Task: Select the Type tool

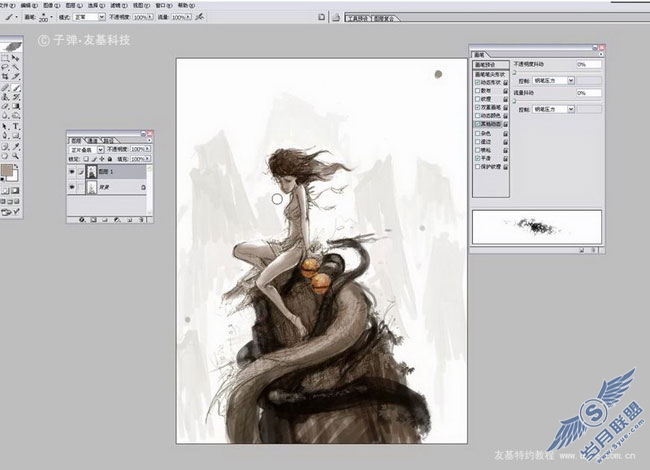Action: click(x=16, y=126)
